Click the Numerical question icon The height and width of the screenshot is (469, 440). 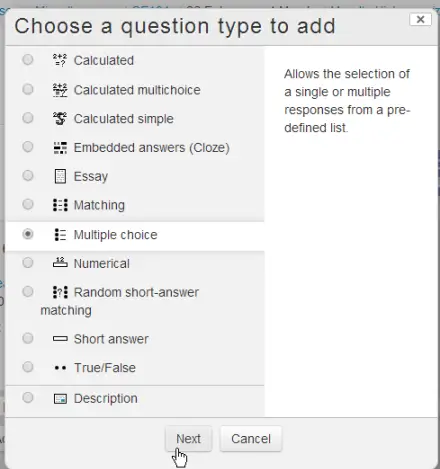tap(60, 263)
